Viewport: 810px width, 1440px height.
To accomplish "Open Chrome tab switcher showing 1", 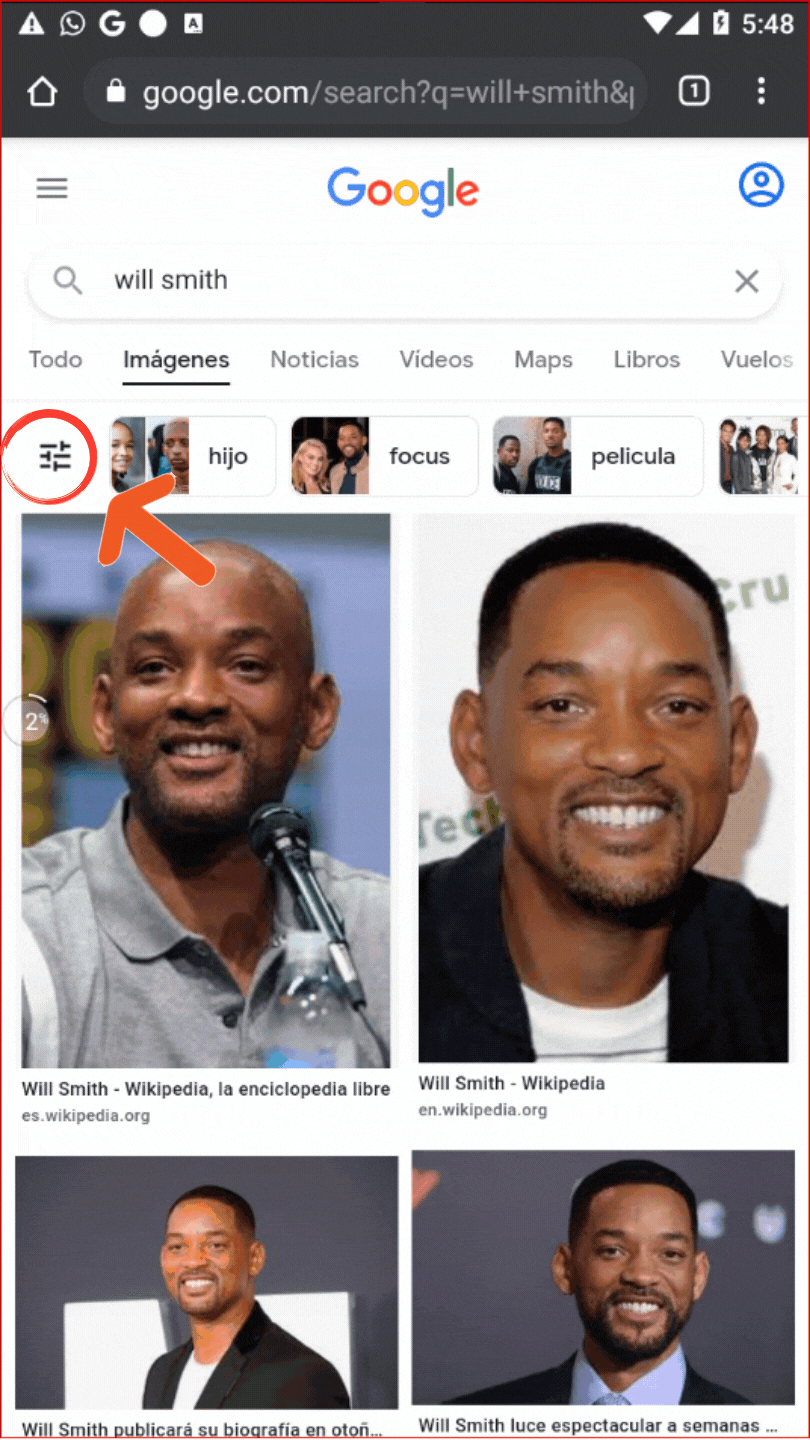I will 694,92.
